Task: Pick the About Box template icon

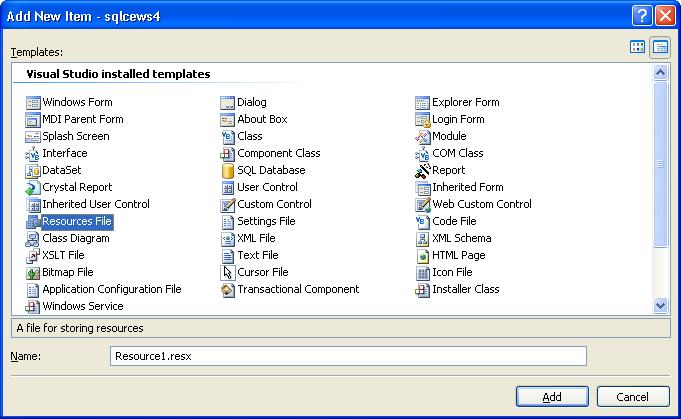Action: pyautogui.click(x=228, y=119)
